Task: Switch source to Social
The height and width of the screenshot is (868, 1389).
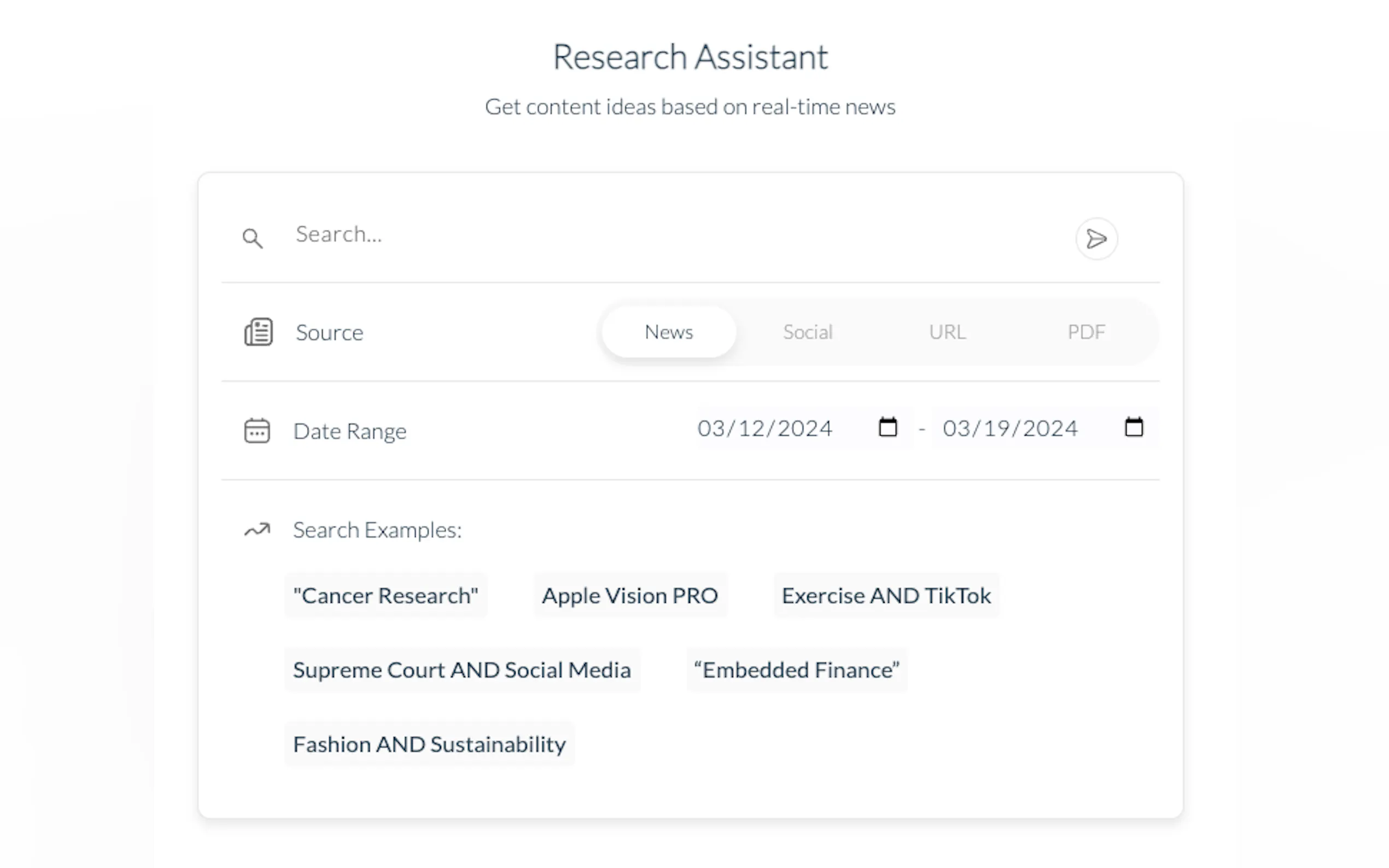Action: pos(807,332)
